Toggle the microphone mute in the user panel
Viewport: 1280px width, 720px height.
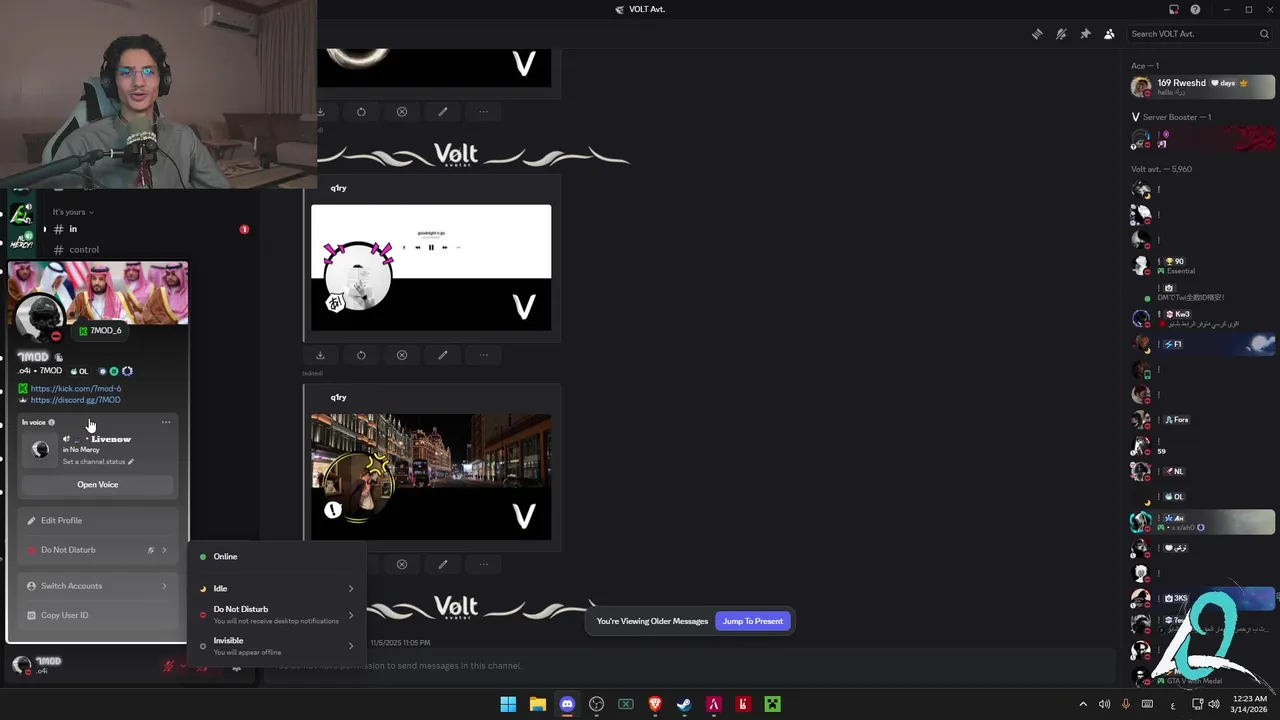pos(169,666)
